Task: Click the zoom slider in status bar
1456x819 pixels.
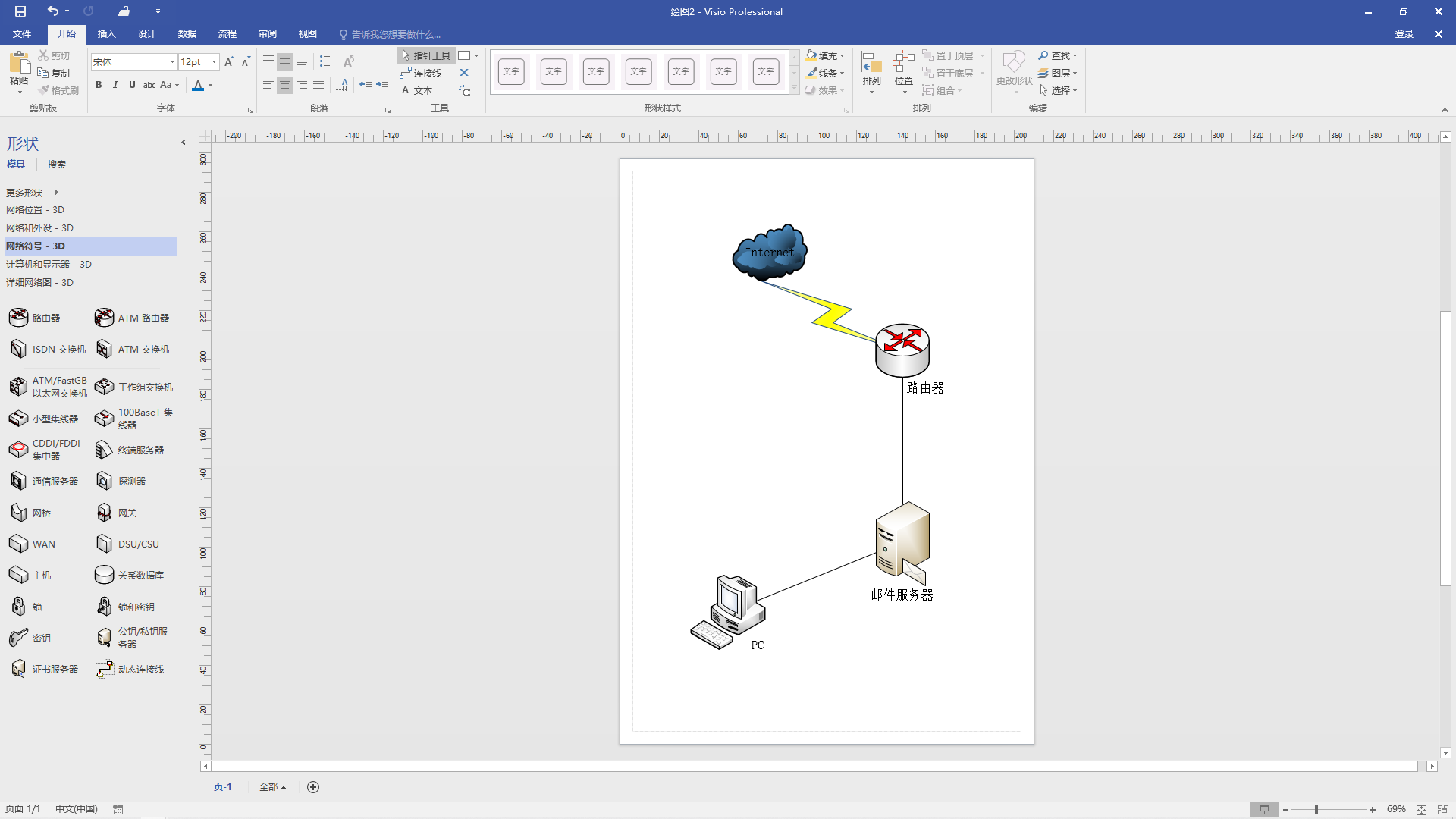Action: (x=1316, y=810)
